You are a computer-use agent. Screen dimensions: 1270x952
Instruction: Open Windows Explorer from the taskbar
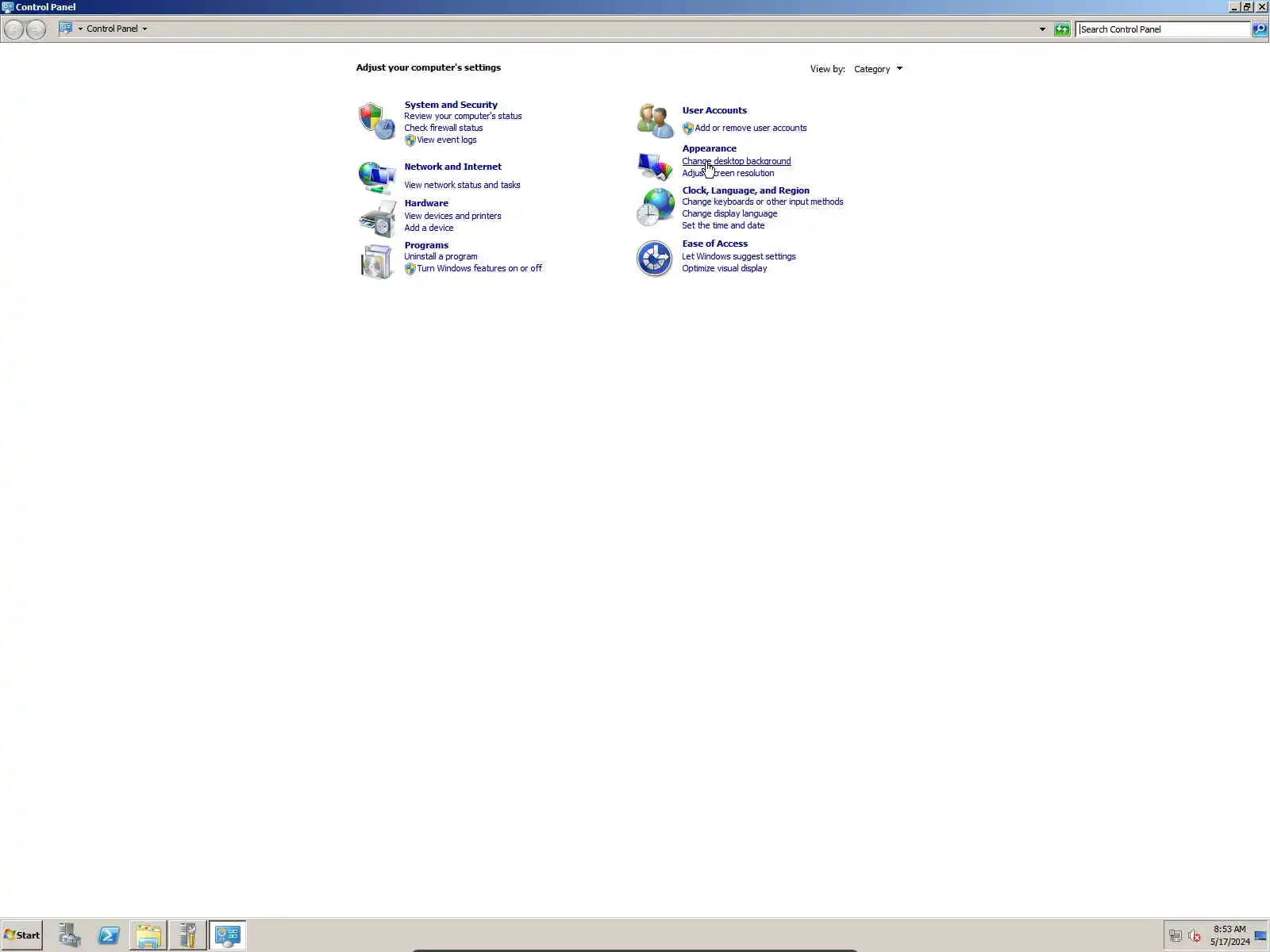(148, 935)
